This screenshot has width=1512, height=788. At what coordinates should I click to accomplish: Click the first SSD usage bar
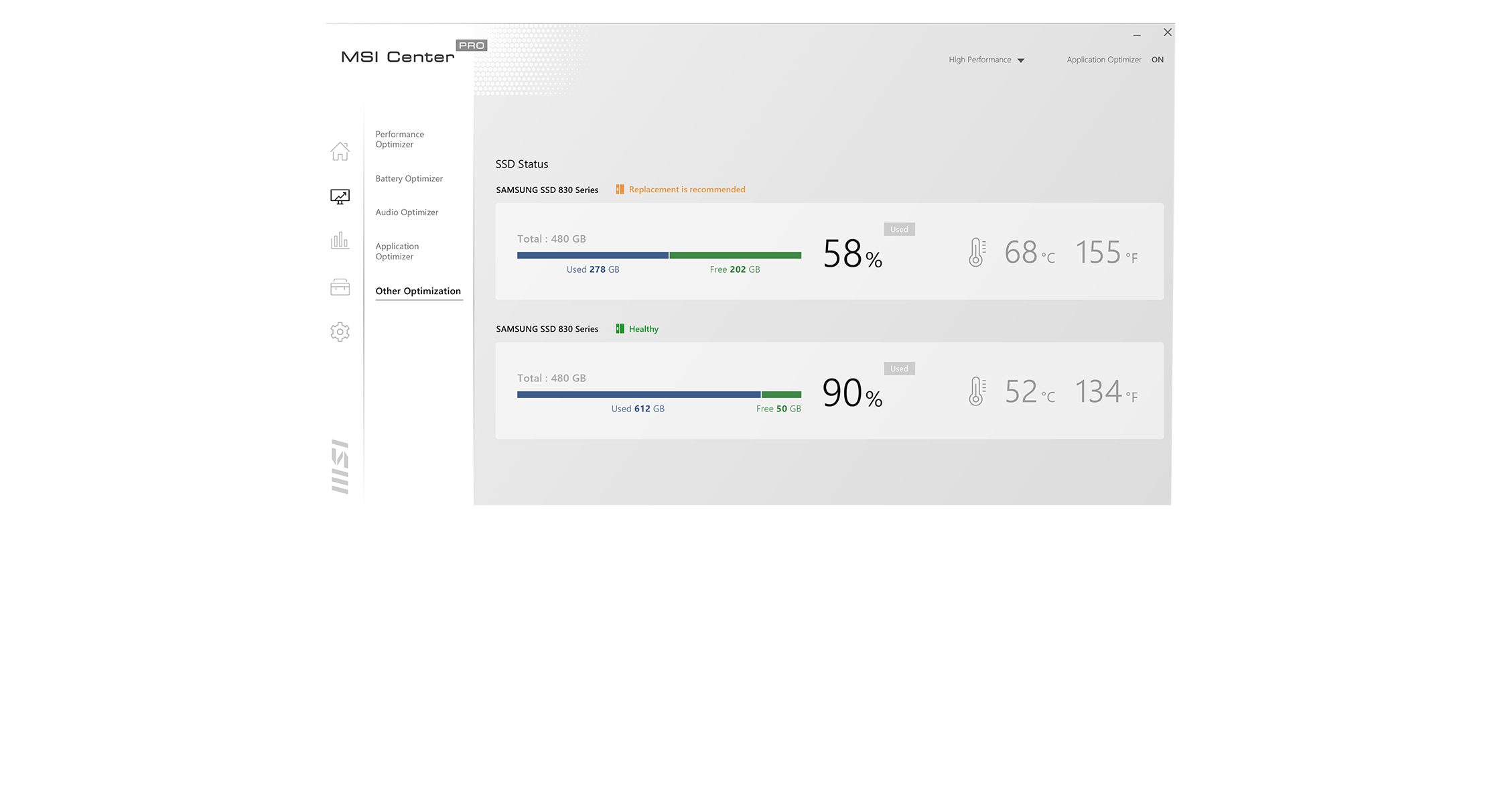tap(659, 255)
